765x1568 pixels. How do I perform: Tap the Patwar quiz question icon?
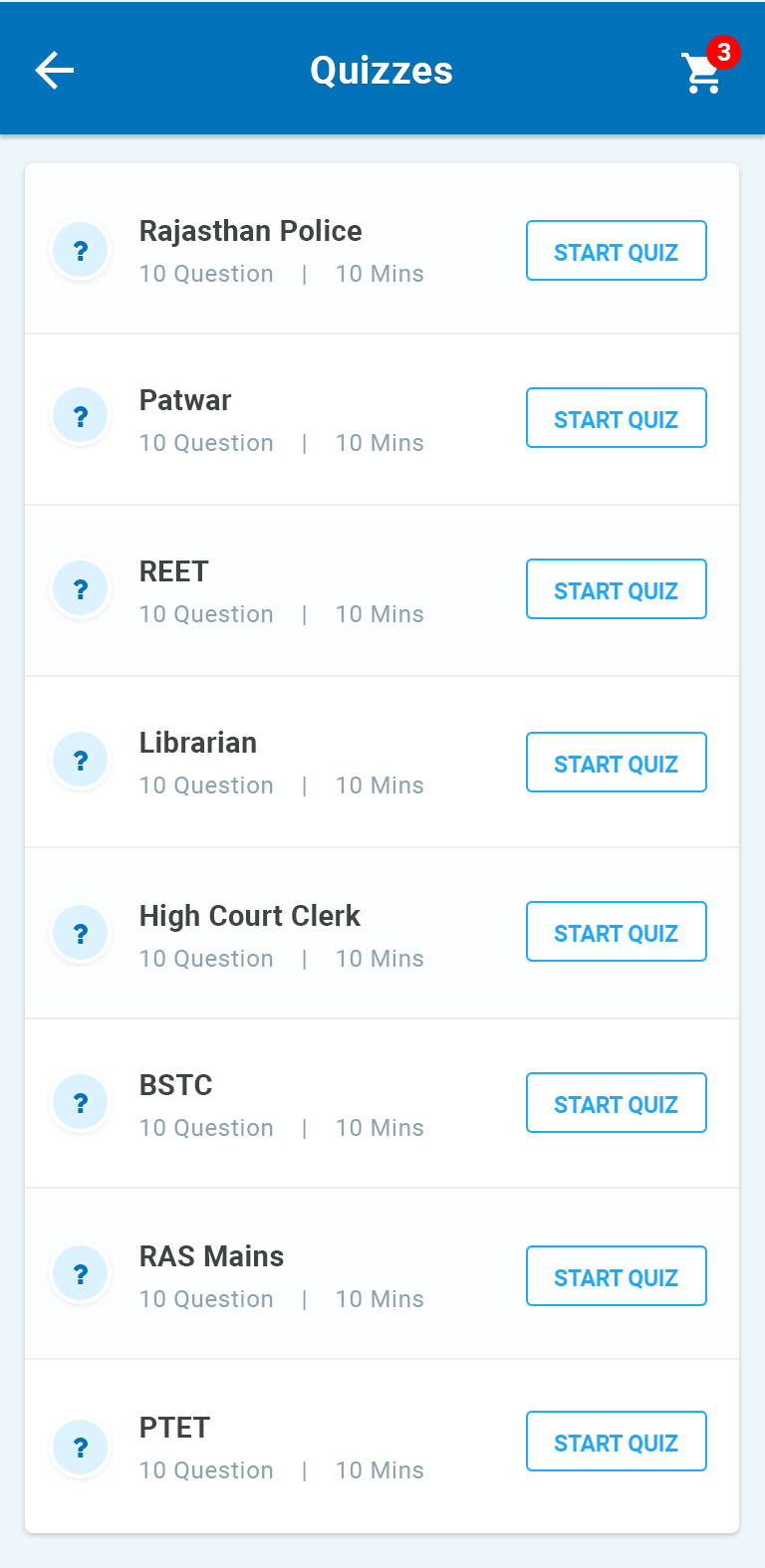click(81, 416)
